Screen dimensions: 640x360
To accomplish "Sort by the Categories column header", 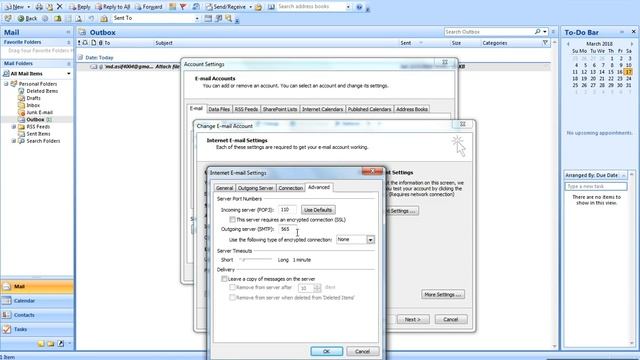I will [x=495, y=43].
